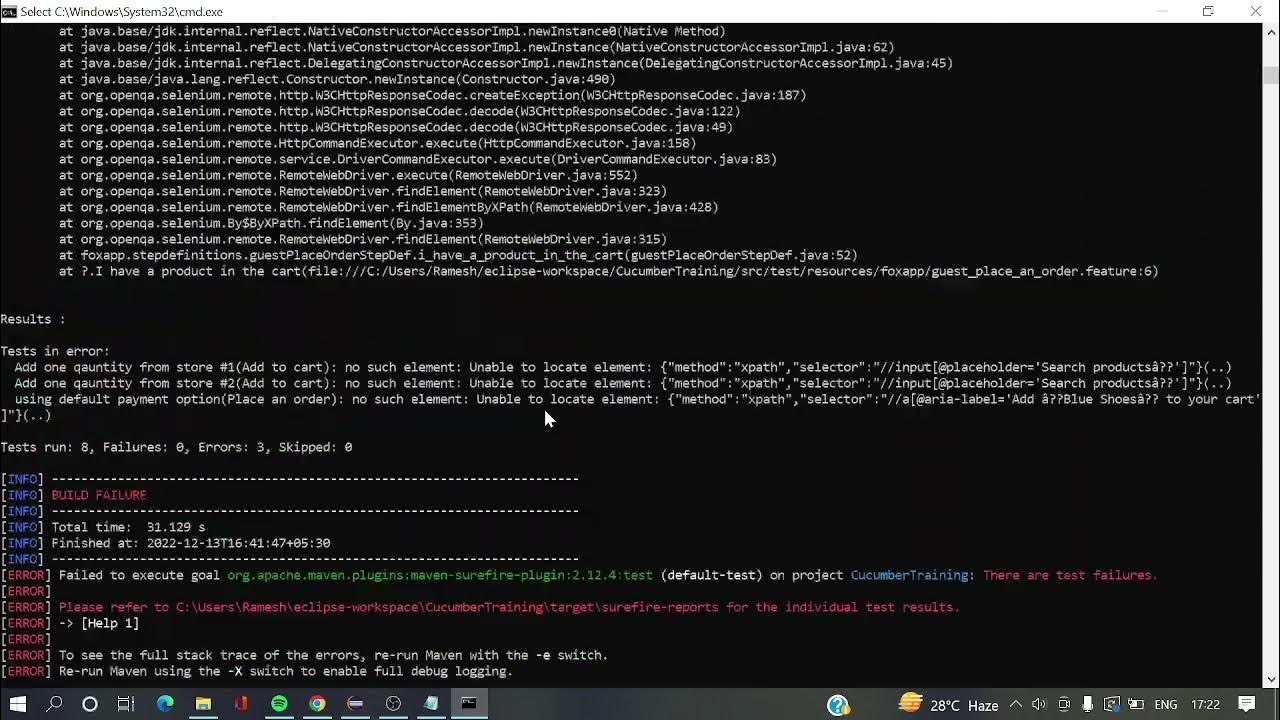Open the Notepad-like app in the taskbar
Screen dimensions: 1280x720
coord(431,704)
